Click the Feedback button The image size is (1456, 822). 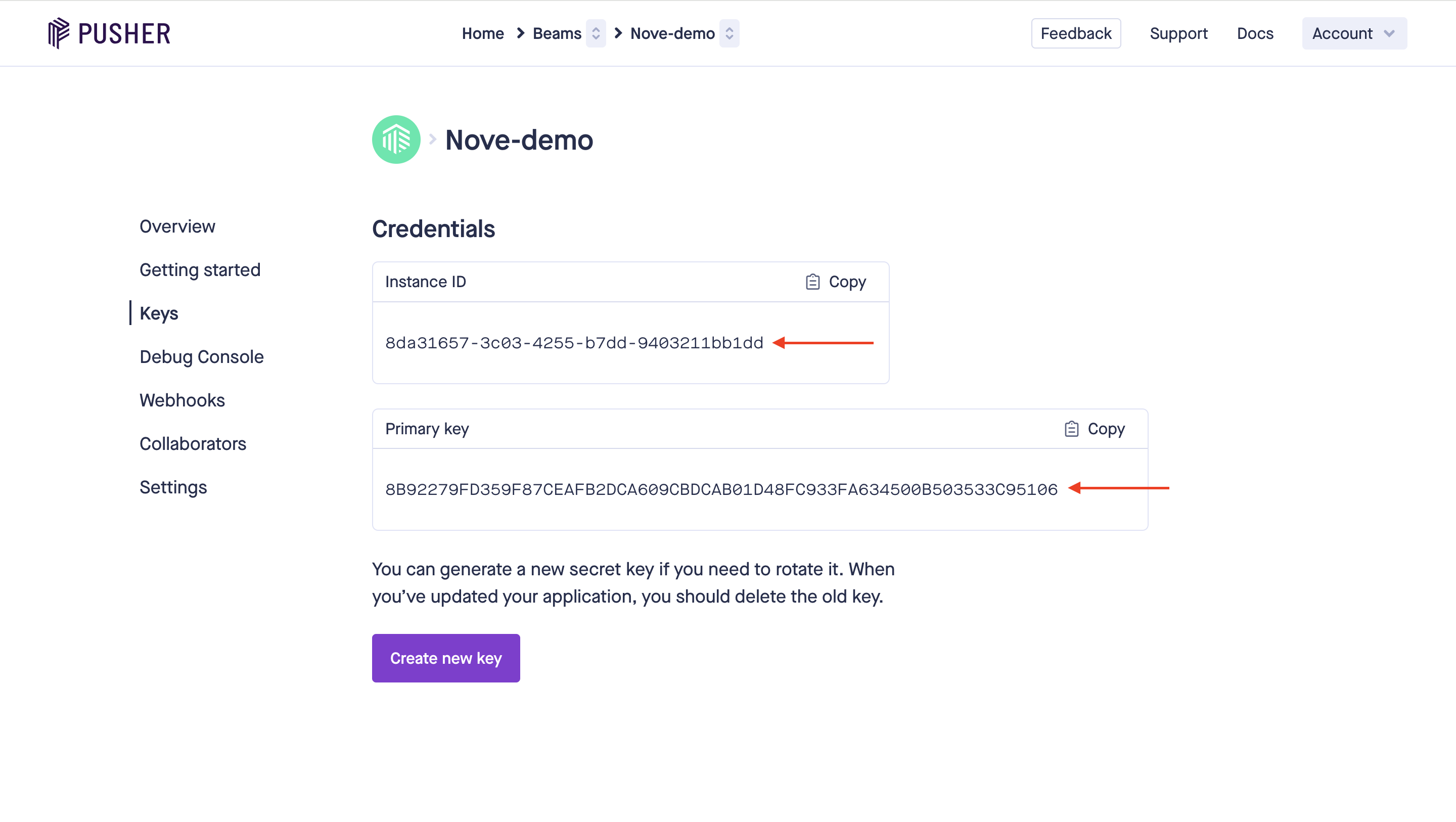[x=1076, y=33]
